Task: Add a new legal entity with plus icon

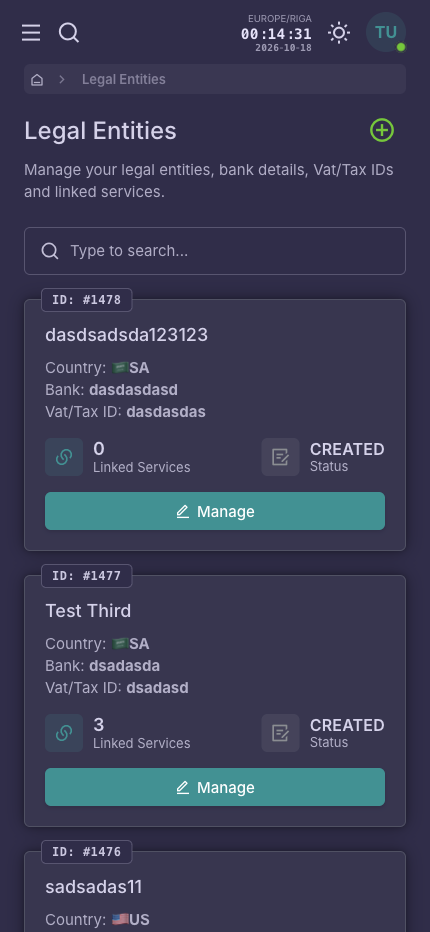Action: click(x=382, y=130)
